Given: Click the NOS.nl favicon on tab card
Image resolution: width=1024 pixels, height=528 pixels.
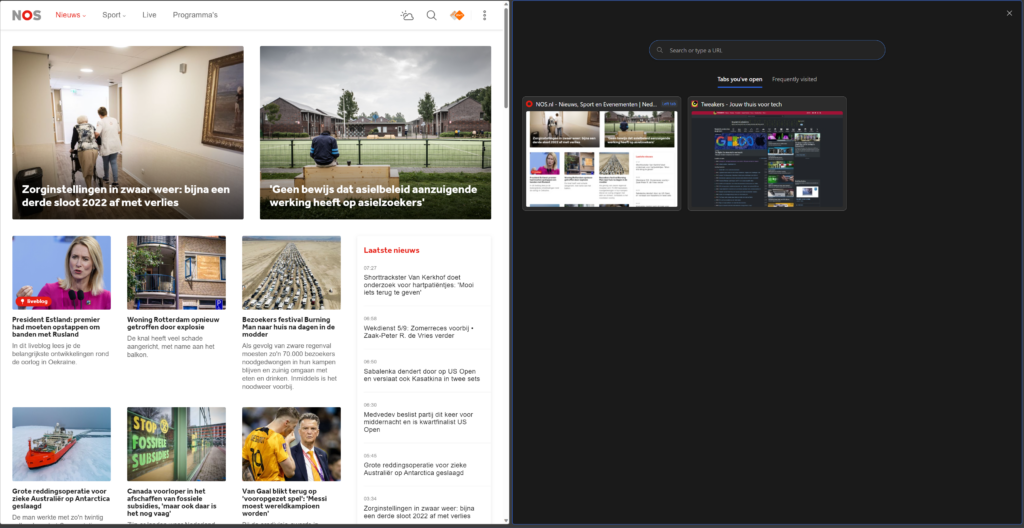Looking at the screenshot, I should tap(530, 104).
